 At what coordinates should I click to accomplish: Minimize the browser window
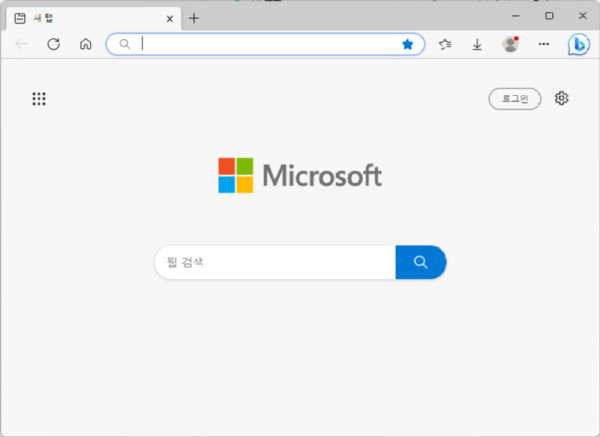point(516,16)
